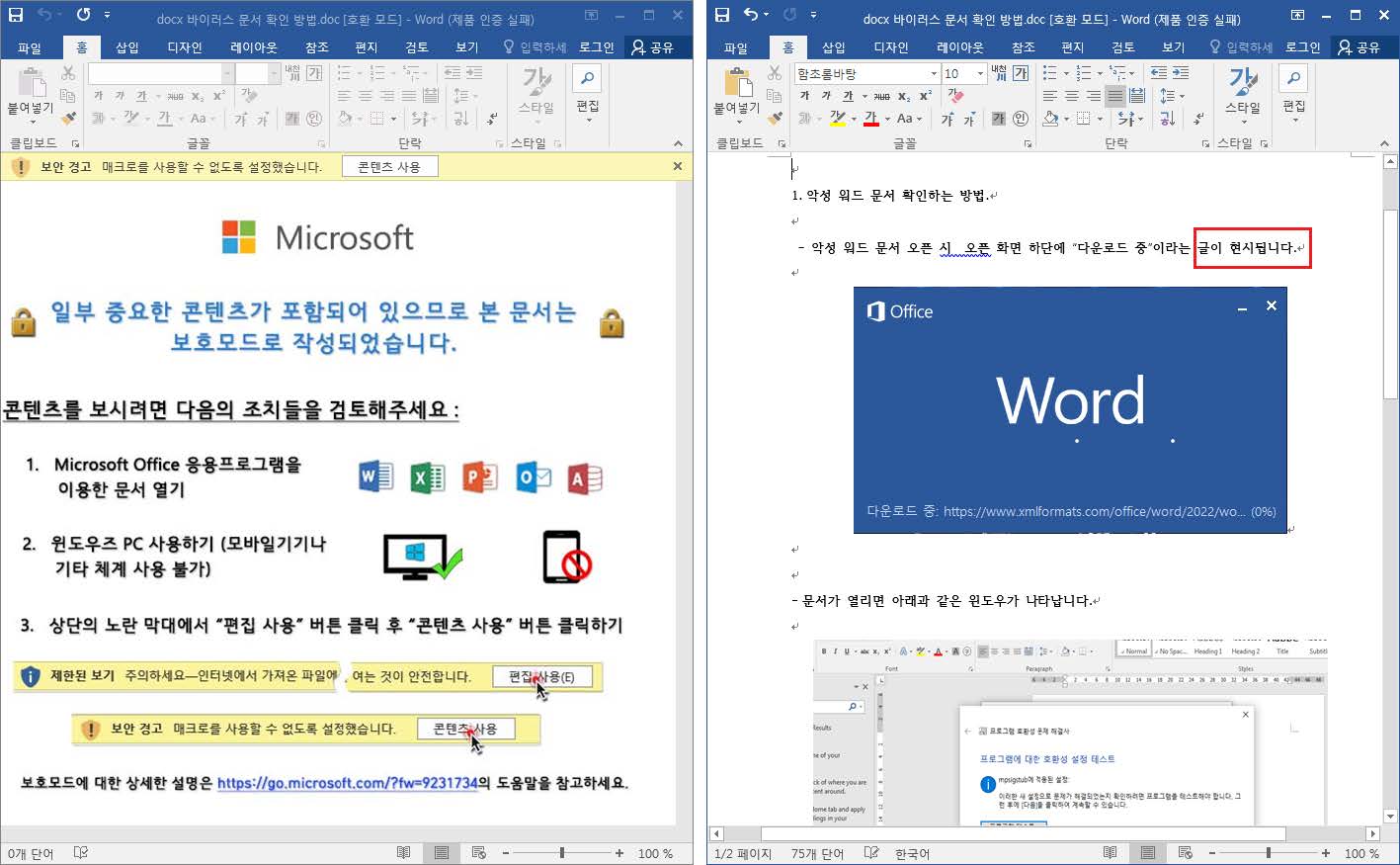The image size is (1400, 865).
Task: Open go.microsoft.com link in left document
Action: pos(348,783)
